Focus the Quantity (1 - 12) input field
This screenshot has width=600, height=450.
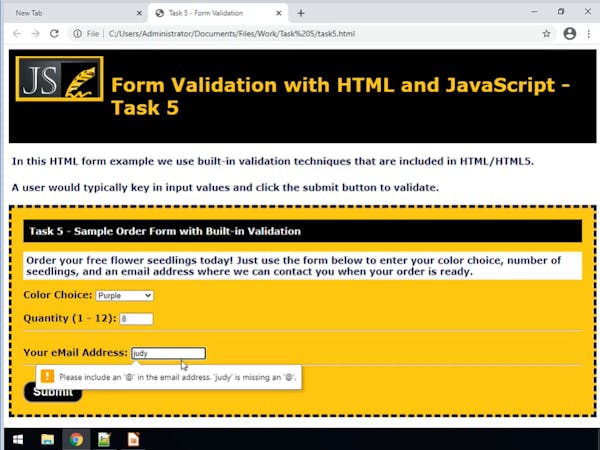pyautogui.click(x=136, y=319)
